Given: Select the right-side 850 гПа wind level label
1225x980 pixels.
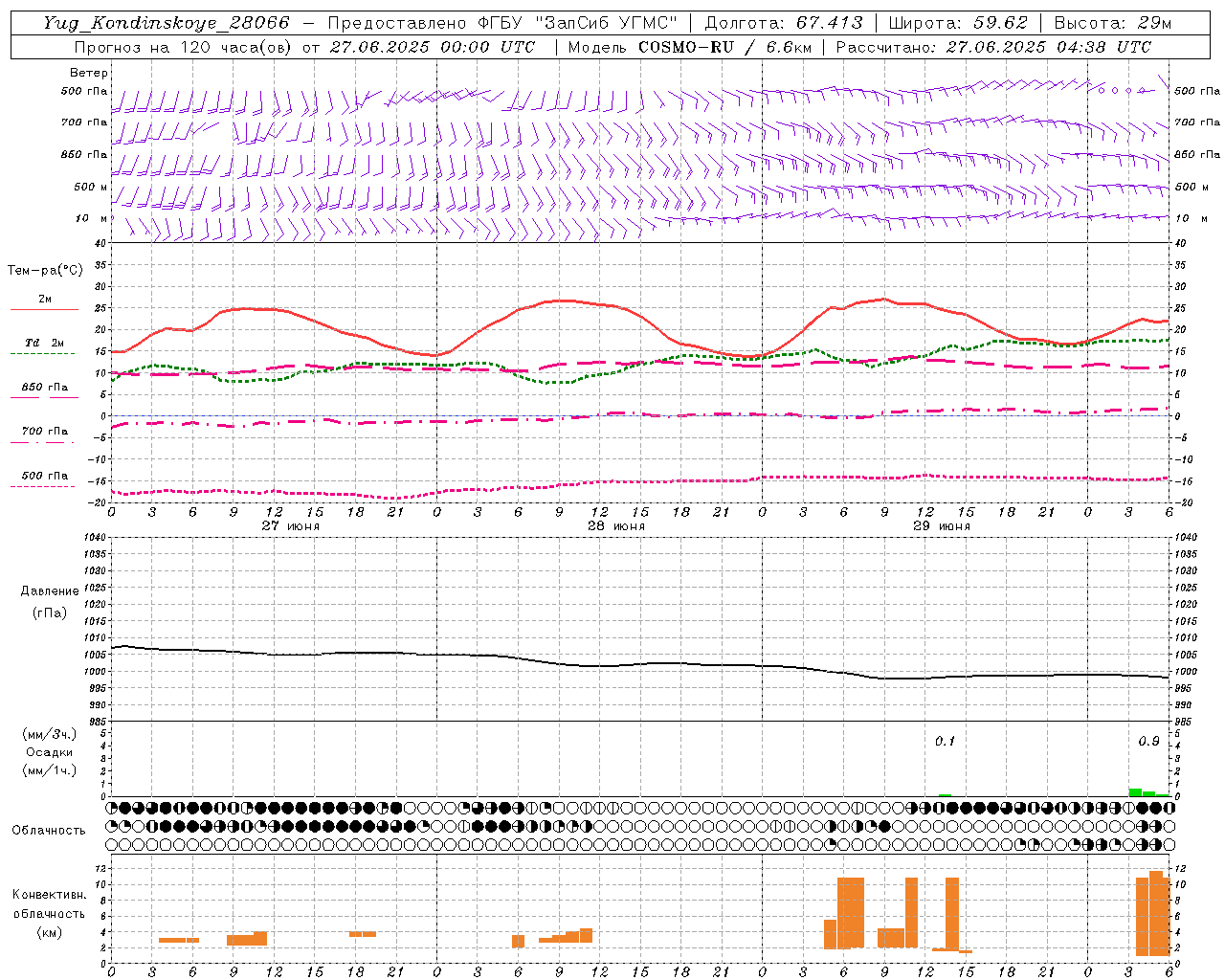Looking at the screenshot, I should (x=1197, y=154).
